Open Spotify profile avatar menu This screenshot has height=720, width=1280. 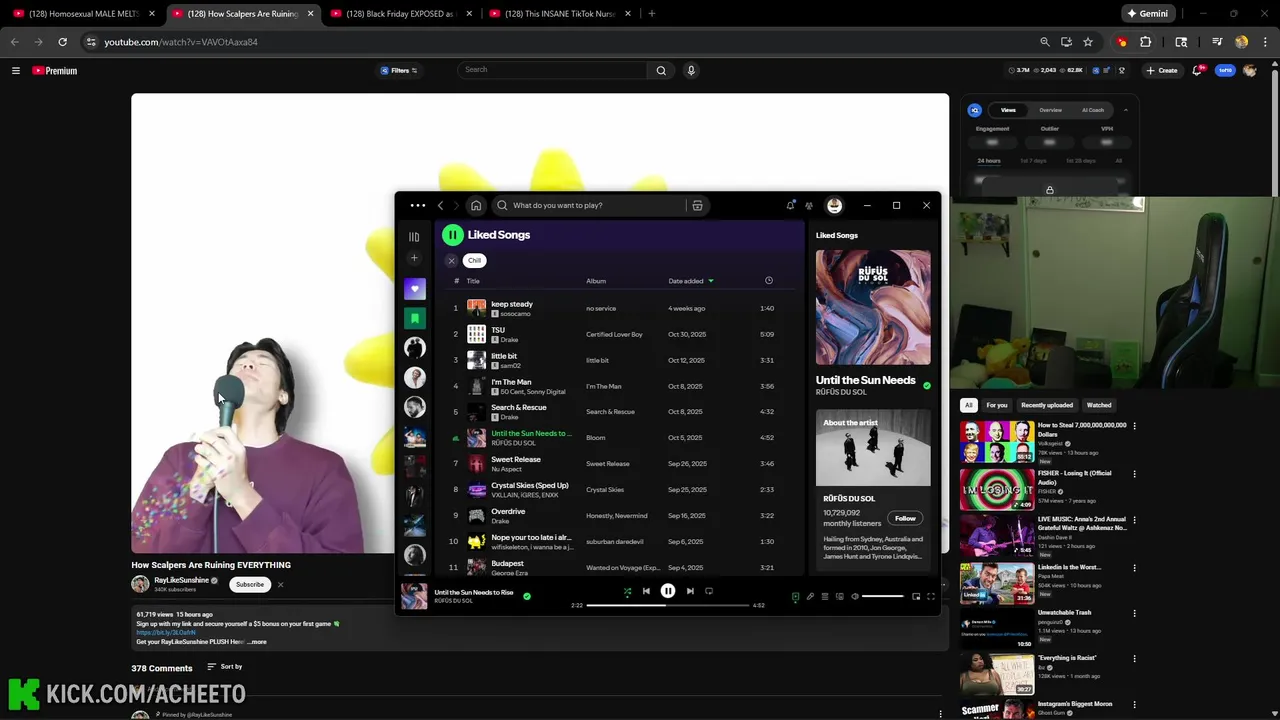click(x=834, y=205)
